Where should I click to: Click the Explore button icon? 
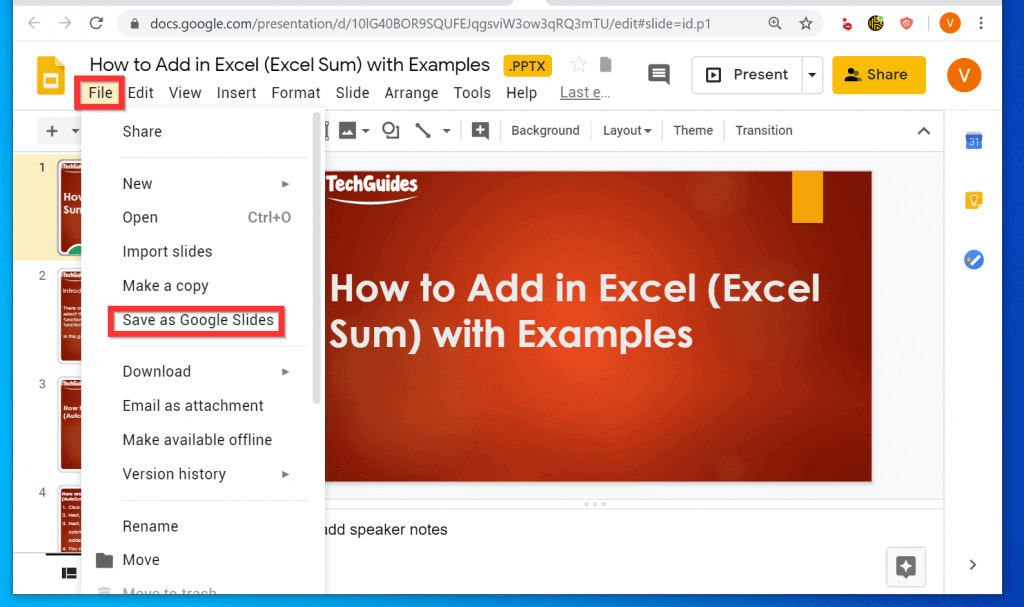[x=906, y=566]
